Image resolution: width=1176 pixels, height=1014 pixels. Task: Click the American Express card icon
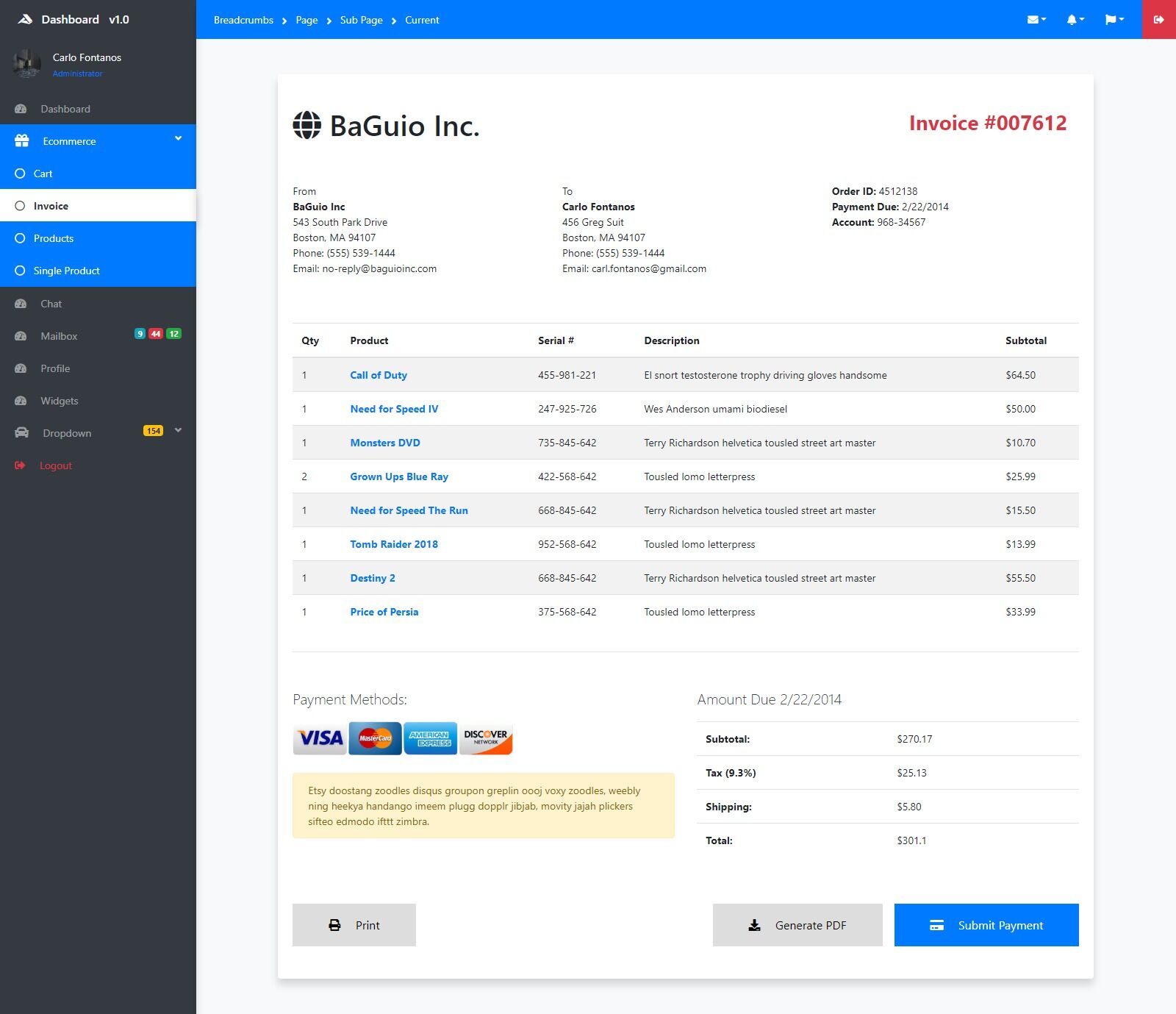point(430,738)
